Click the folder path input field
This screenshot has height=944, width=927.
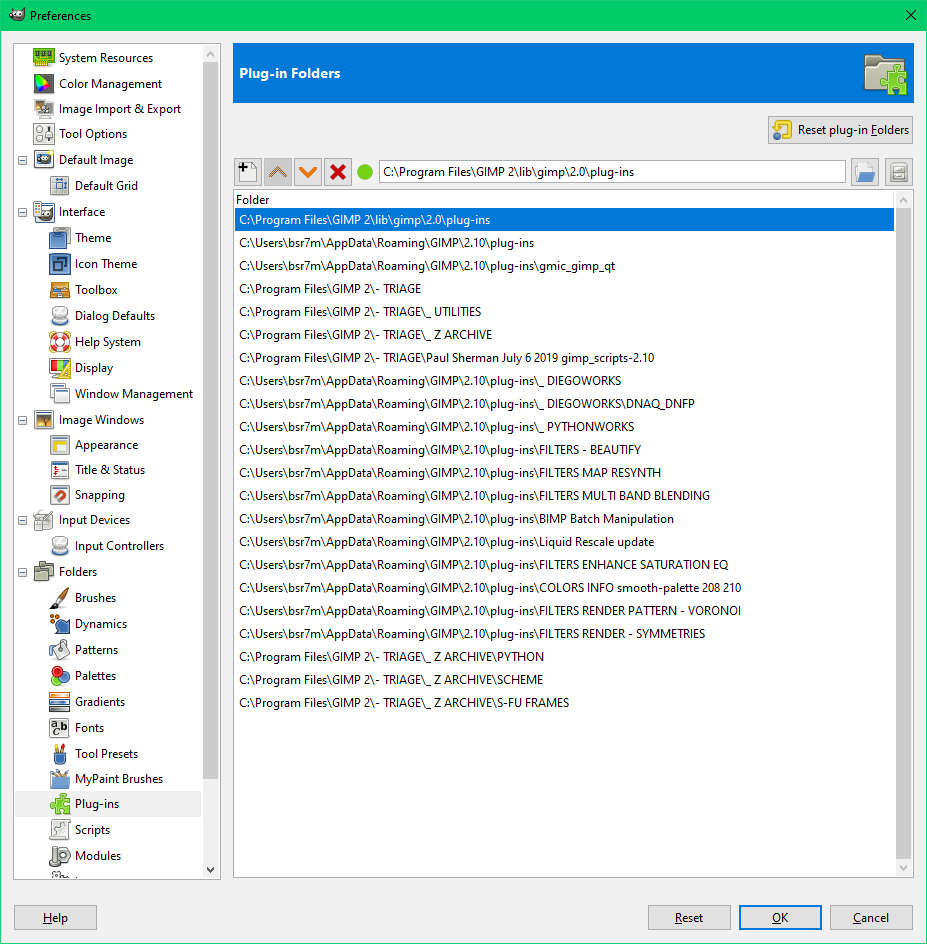pos(612,172)
